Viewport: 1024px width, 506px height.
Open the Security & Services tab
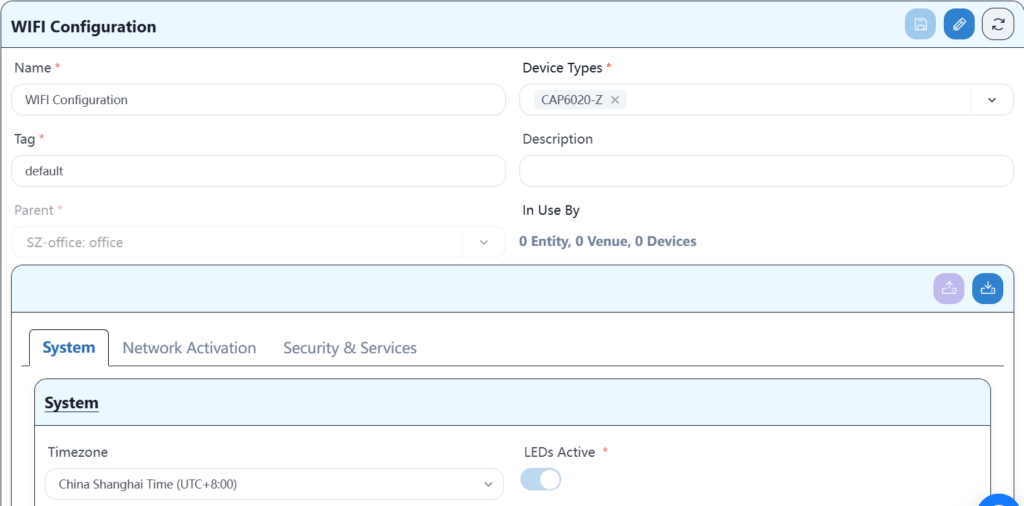coord(350,348)
